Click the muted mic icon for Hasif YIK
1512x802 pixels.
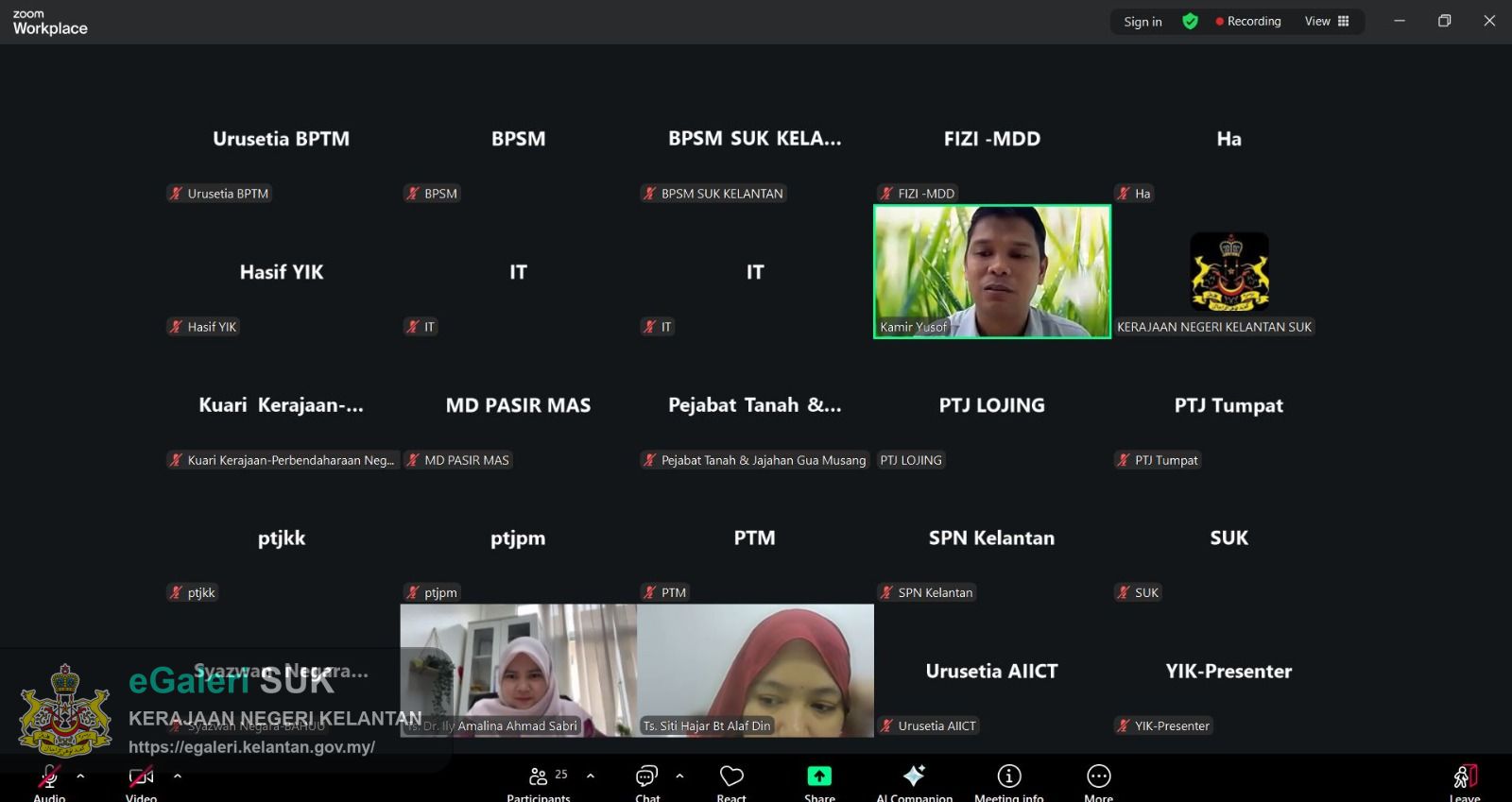176,327
